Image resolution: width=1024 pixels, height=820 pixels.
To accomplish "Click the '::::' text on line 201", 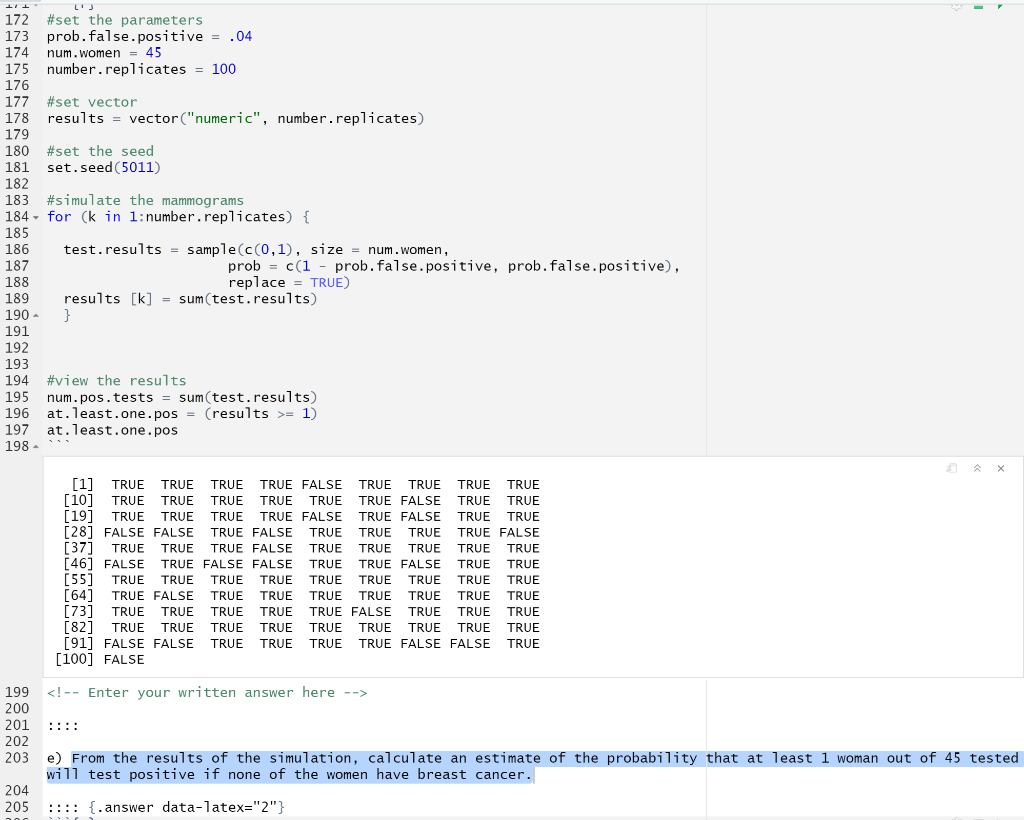I will [x=63, y=725].
